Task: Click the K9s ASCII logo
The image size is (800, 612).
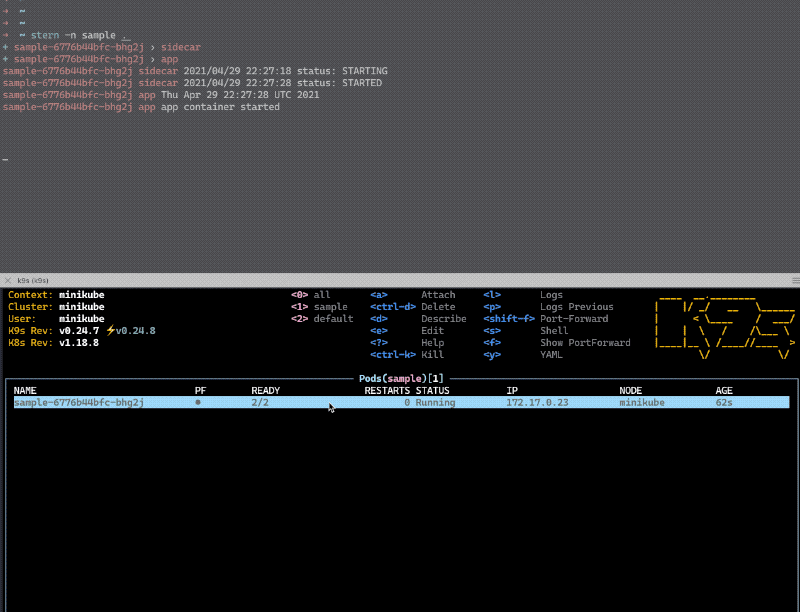Action: click(x=725, y=327)
